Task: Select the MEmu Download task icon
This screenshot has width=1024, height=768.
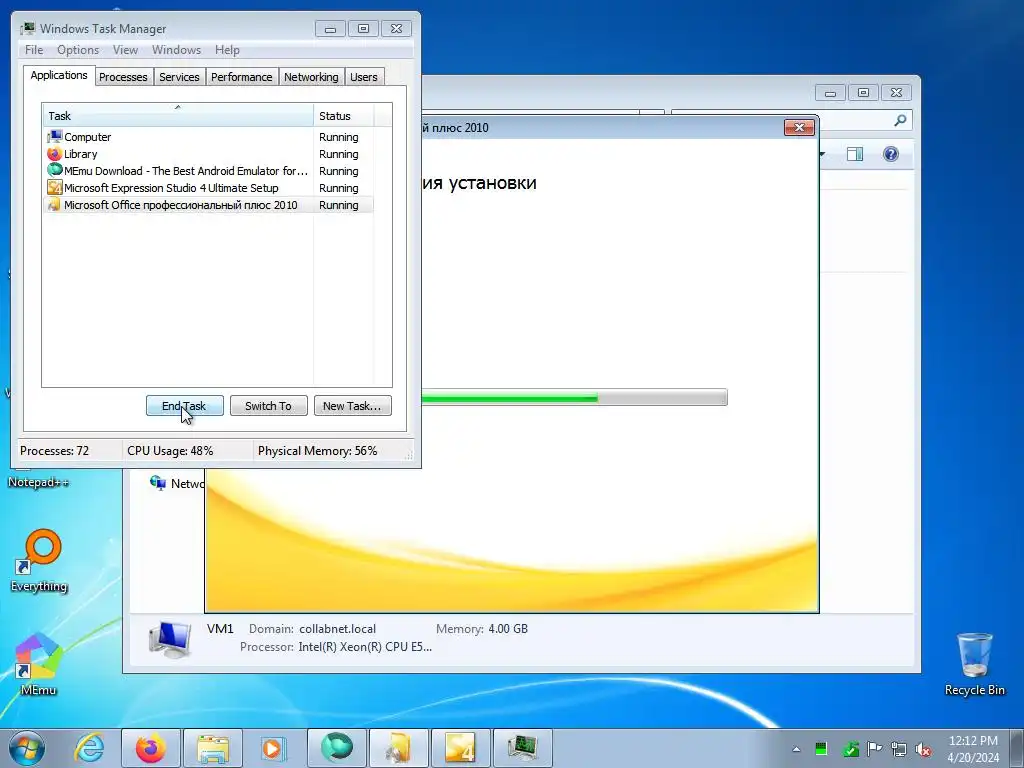Action: (55, 170)
